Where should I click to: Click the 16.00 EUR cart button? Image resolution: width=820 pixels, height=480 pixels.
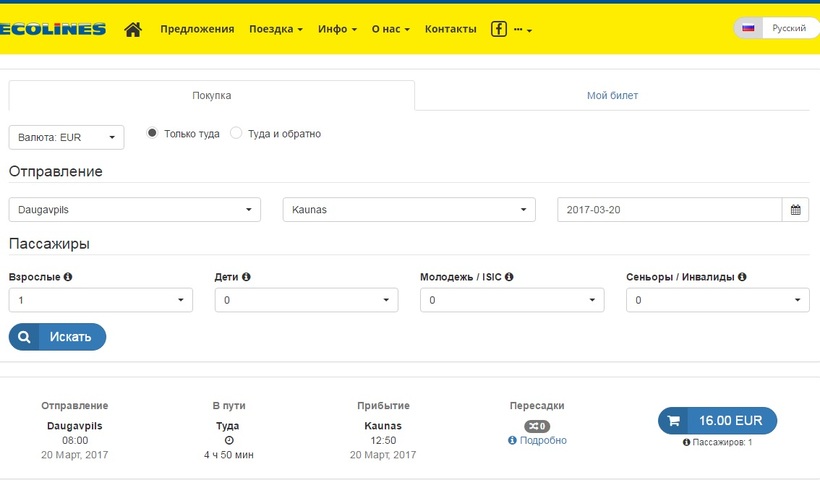pyautogui.click(x=717, y=421)
